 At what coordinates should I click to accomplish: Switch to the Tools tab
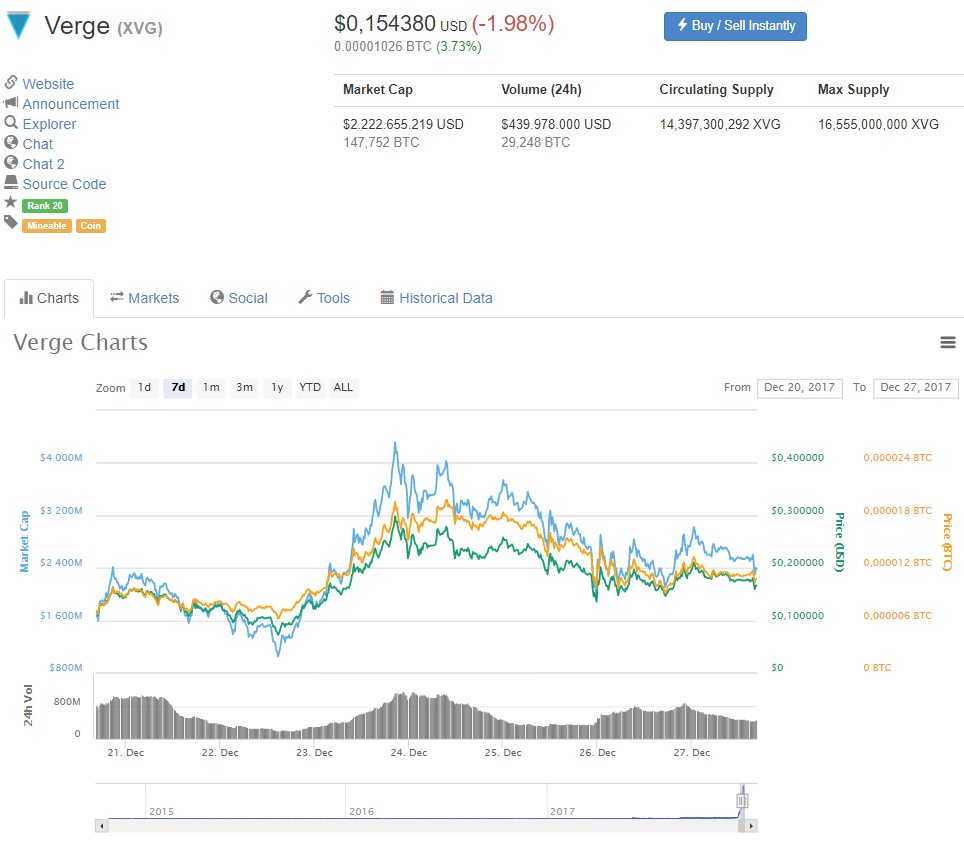coord(324,299)
